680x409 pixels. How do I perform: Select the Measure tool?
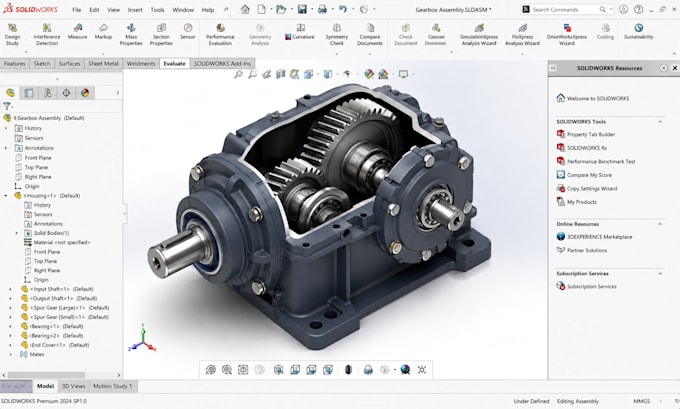pos(78,32)
